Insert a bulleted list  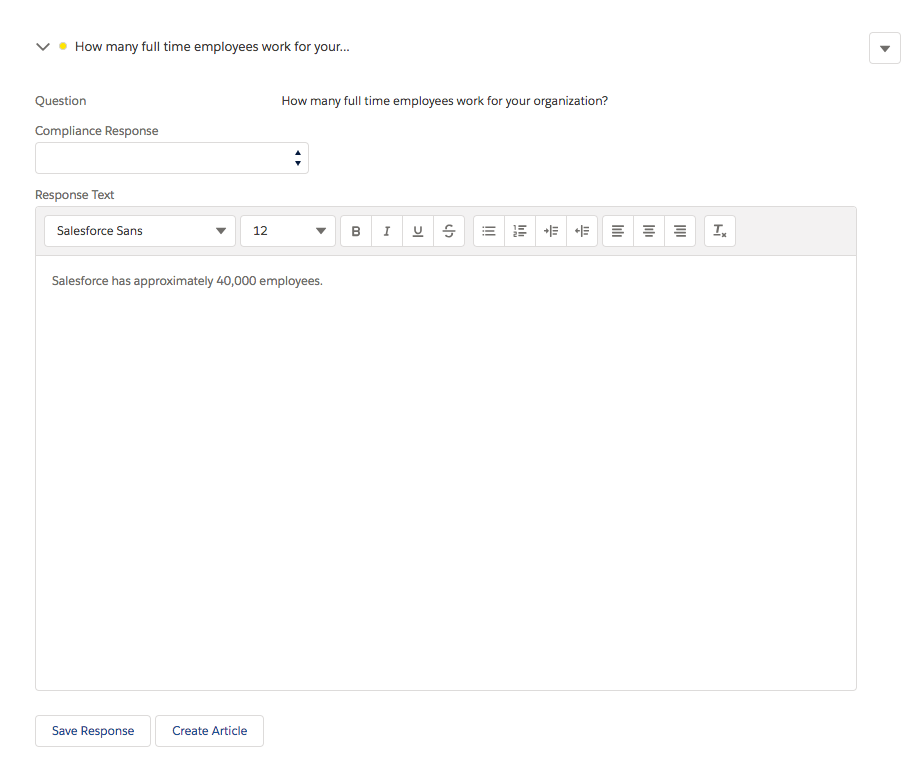489,231
